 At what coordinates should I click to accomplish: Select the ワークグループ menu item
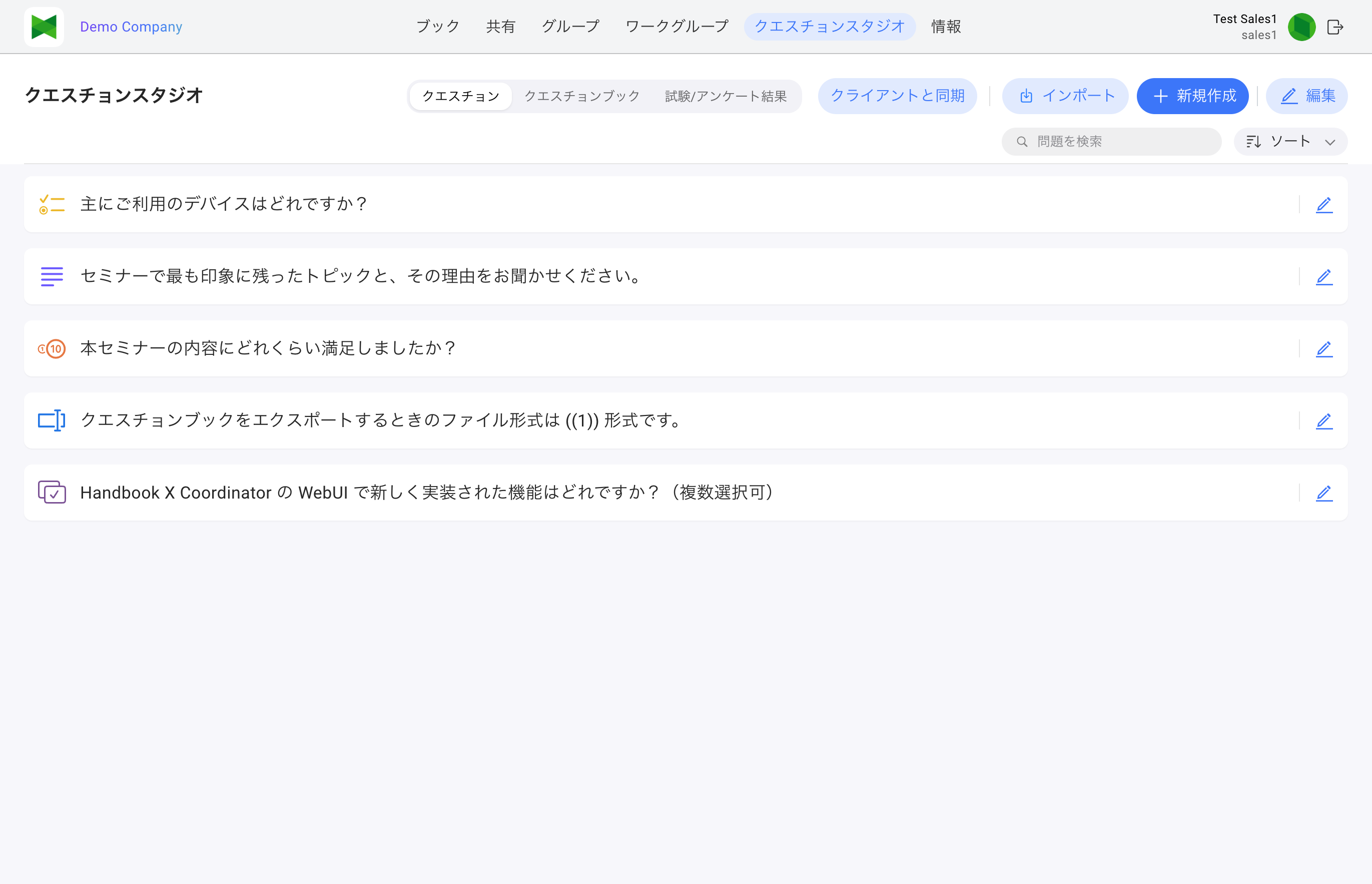pos(677,27)
